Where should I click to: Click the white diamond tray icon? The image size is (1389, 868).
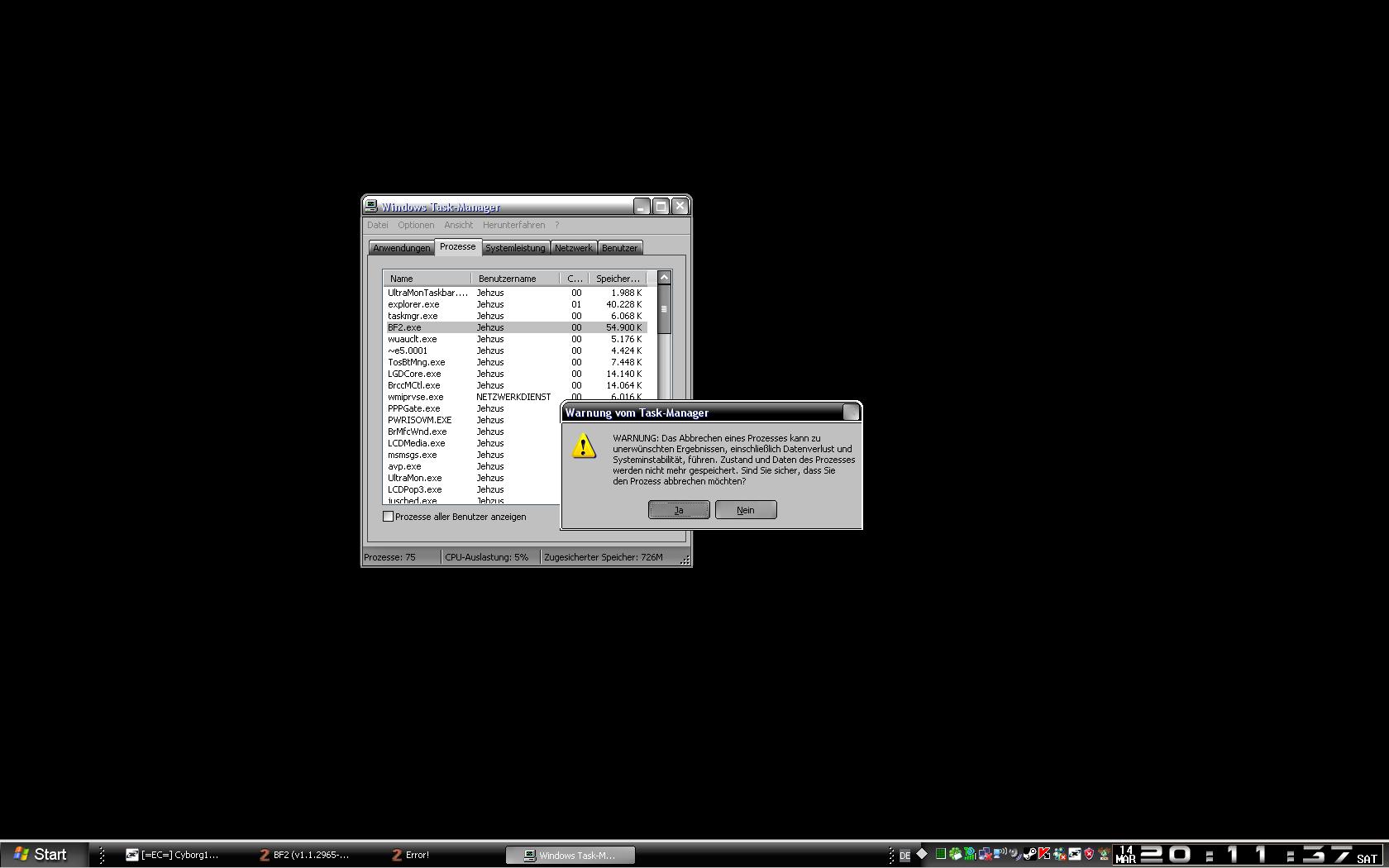pos(922,854)
